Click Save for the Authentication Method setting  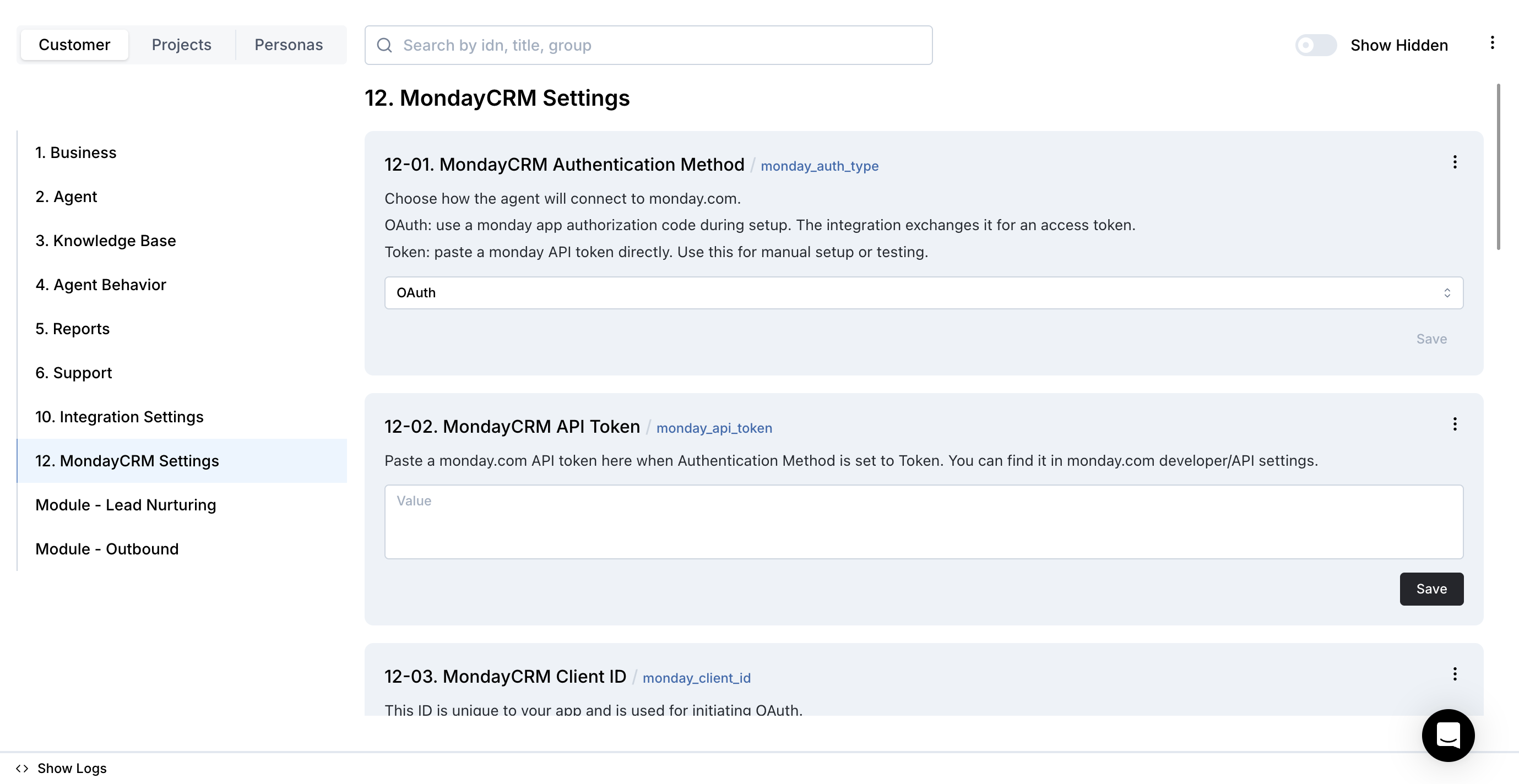click(x=1431, y=339)
